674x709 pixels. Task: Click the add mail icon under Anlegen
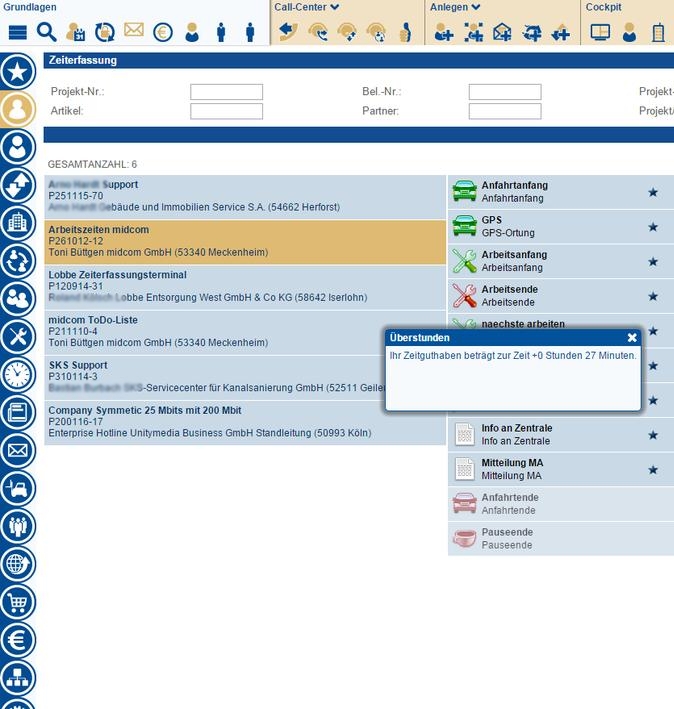pos(502,33)
